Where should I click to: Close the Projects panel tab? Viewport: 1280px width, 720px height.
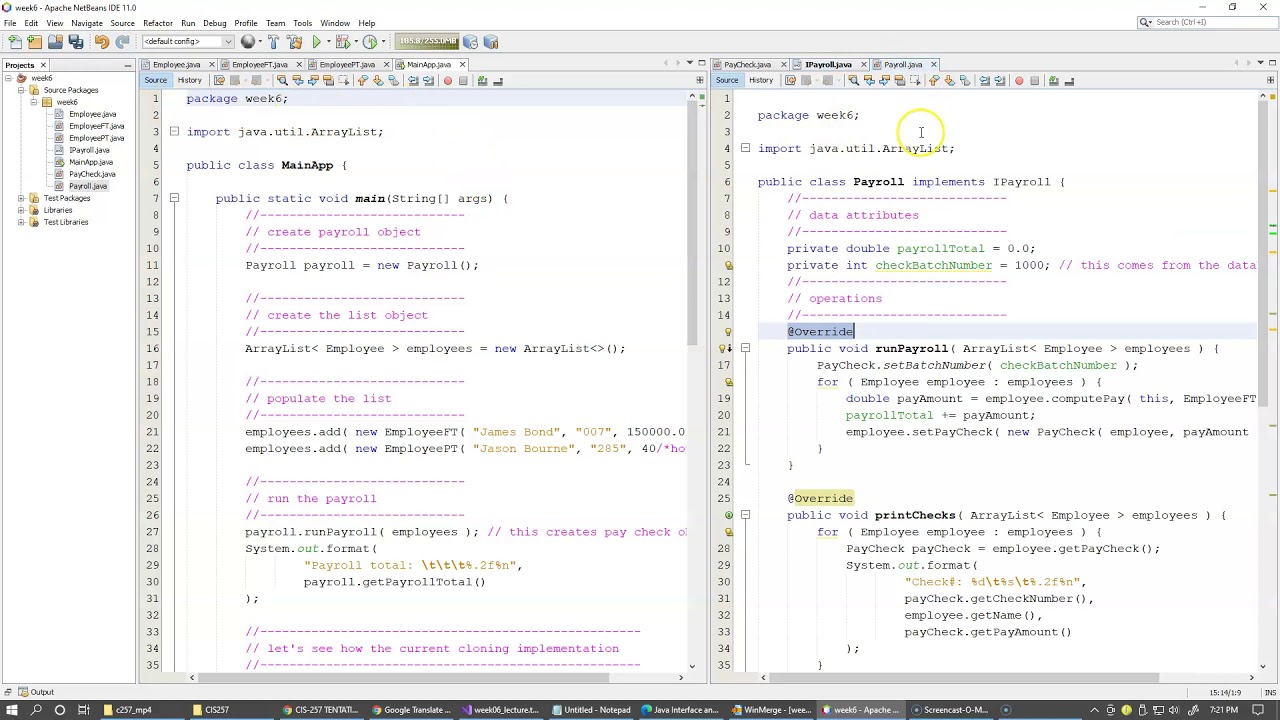[43, 65]
